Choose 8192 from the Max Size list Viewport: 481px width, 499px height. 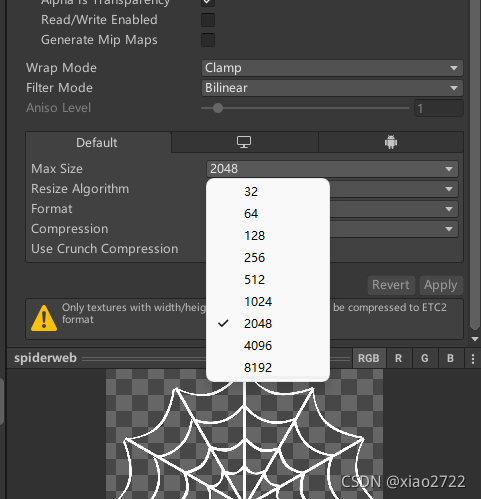268,368
